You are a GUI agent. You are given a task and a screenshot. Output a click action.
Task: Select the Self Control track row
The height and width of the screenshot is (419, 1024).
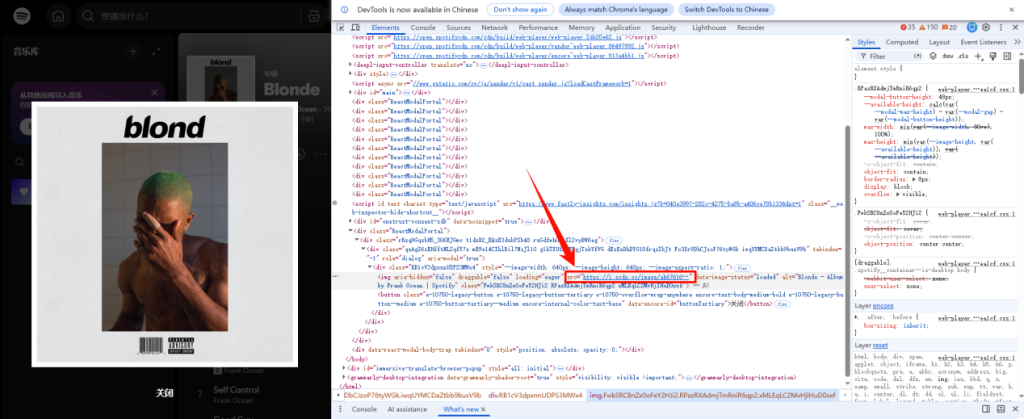(x=261, y=395)
